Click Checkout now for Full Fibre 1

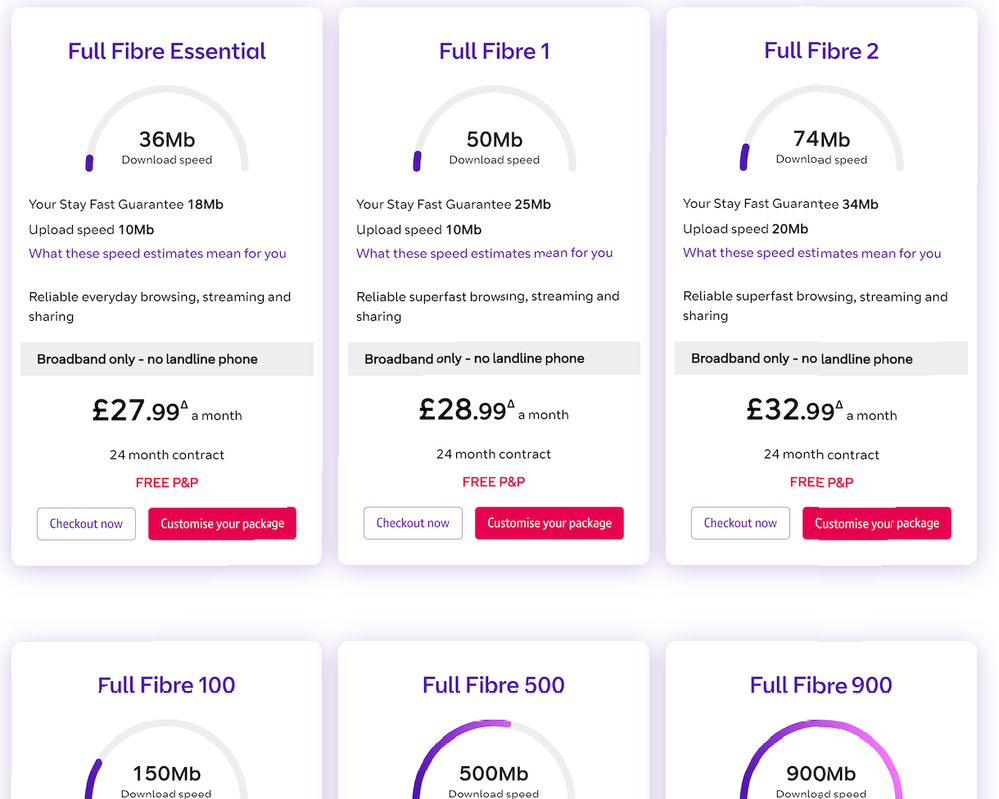(x=413, y=523)
